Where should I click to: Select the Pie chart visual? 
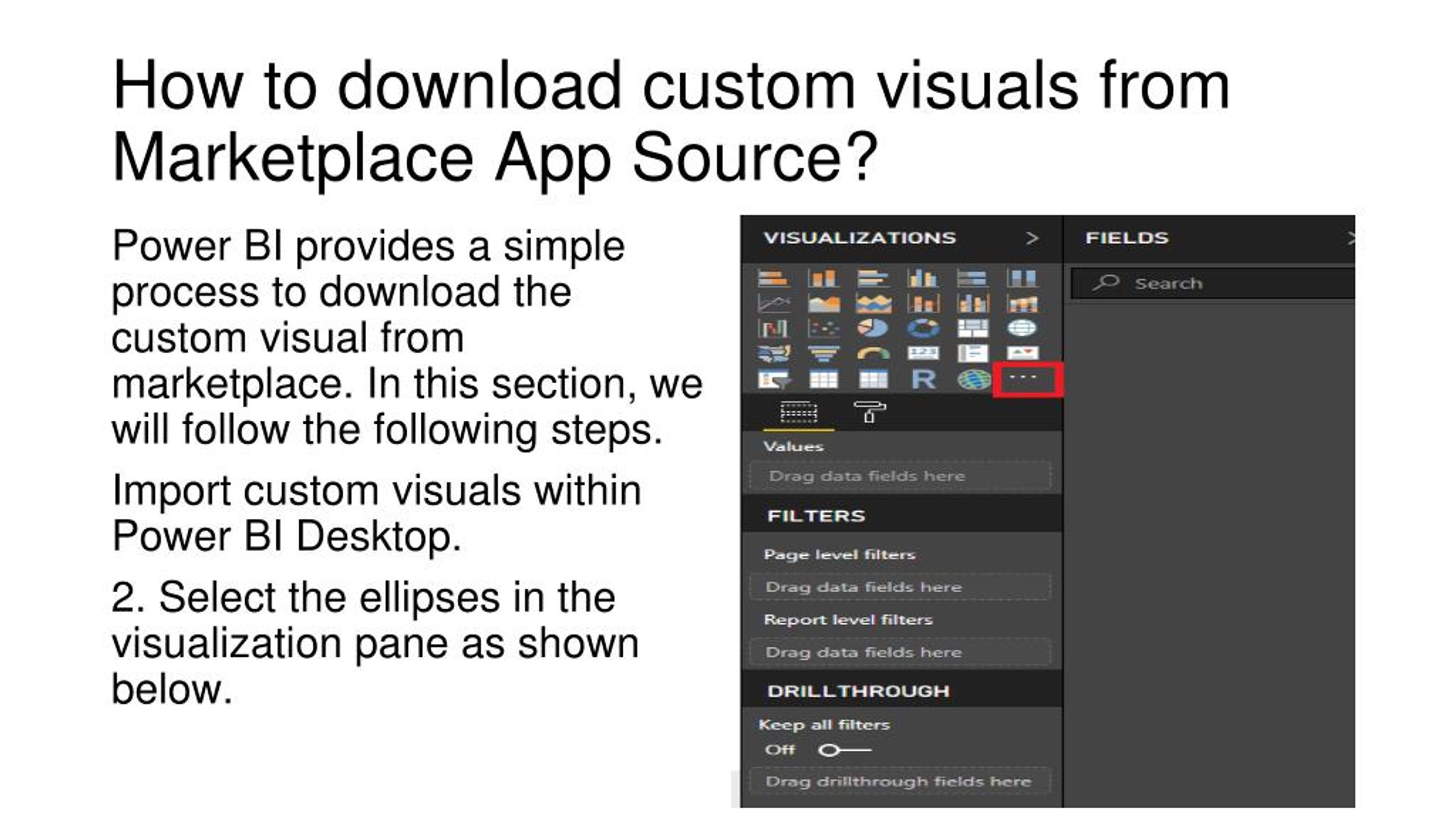click(873, 328)
